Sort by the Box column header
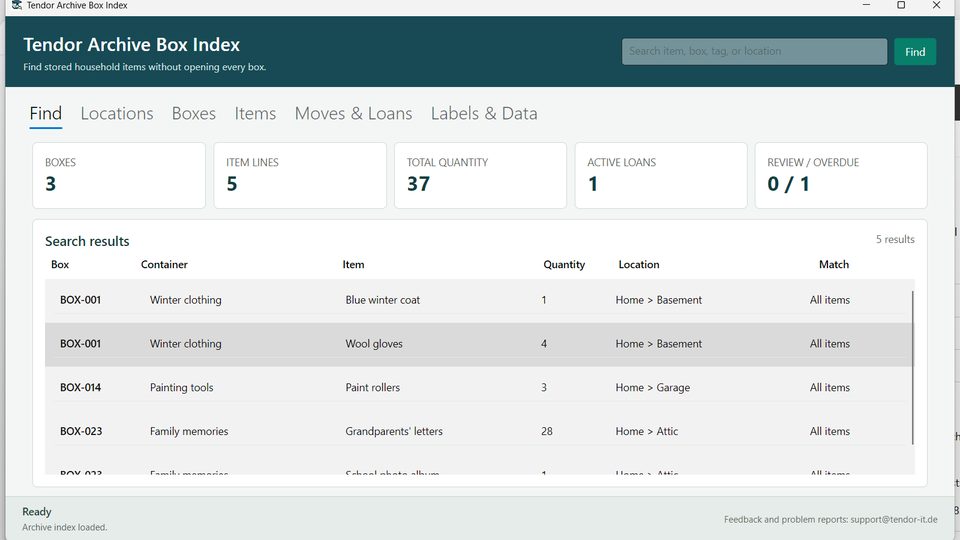960x540 pixels. pyautogui.click(x=60, y=264)
